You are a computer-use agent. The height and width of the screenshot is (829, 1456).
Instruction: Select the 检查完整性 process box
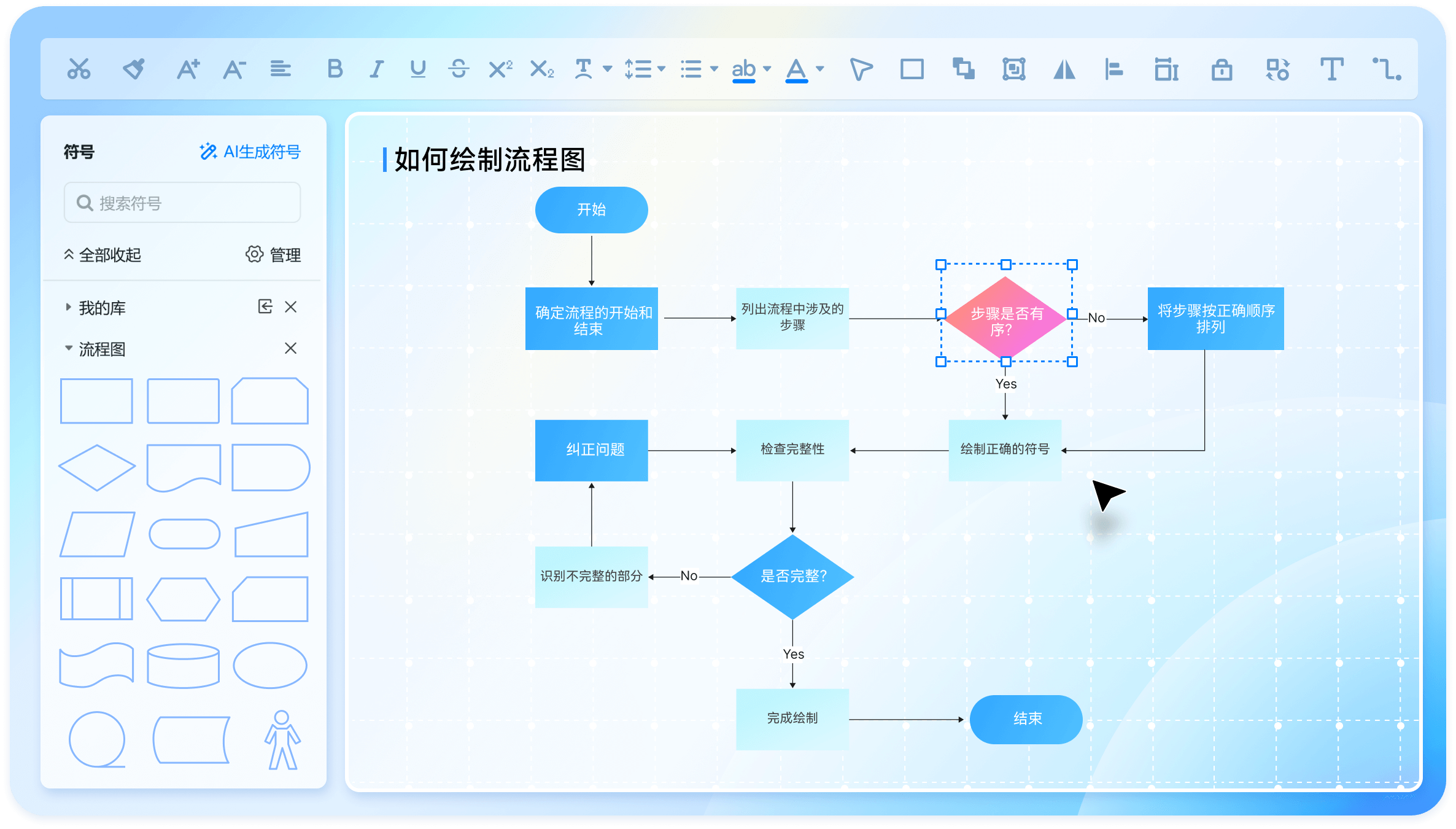[792, 450]
